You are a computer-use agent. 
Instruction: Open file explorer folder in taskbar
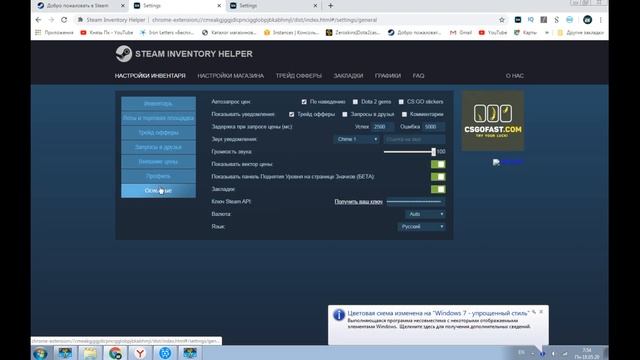90,353
